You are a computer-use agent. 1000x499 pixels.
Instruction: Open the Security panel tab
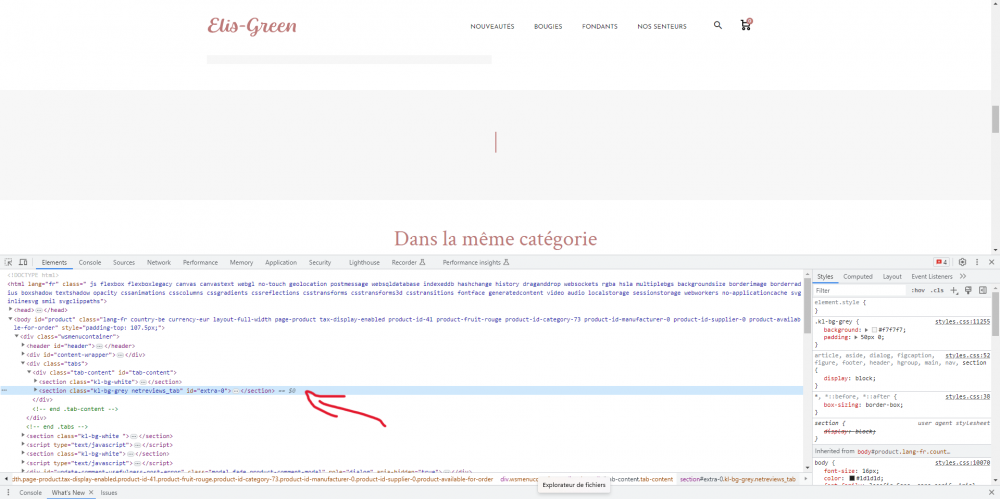coord(320,262)
